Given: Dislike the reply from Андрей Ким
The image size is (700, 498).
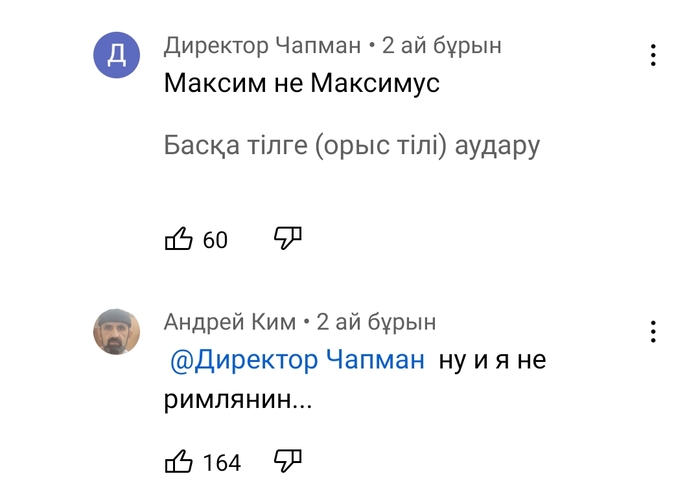Looking at the screenshot, I should coord(288,461).
